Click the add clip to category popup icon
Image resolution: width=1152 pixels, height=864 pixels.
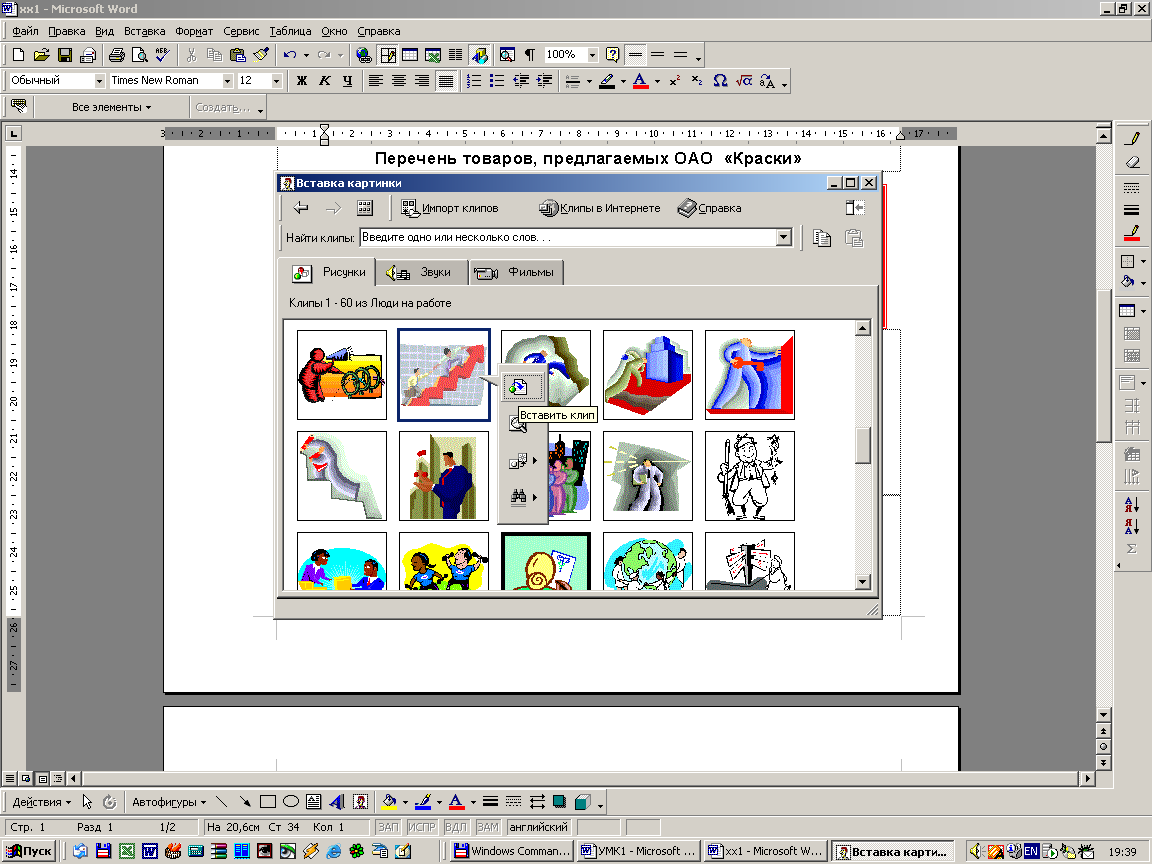518,461
